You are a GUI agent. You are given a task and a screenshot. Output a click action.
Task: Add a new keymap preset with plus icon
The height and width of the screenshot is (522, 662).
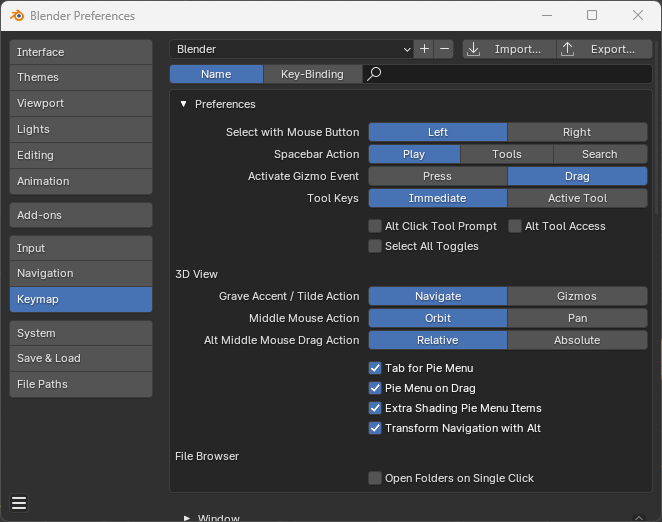[x=424, y=49]
